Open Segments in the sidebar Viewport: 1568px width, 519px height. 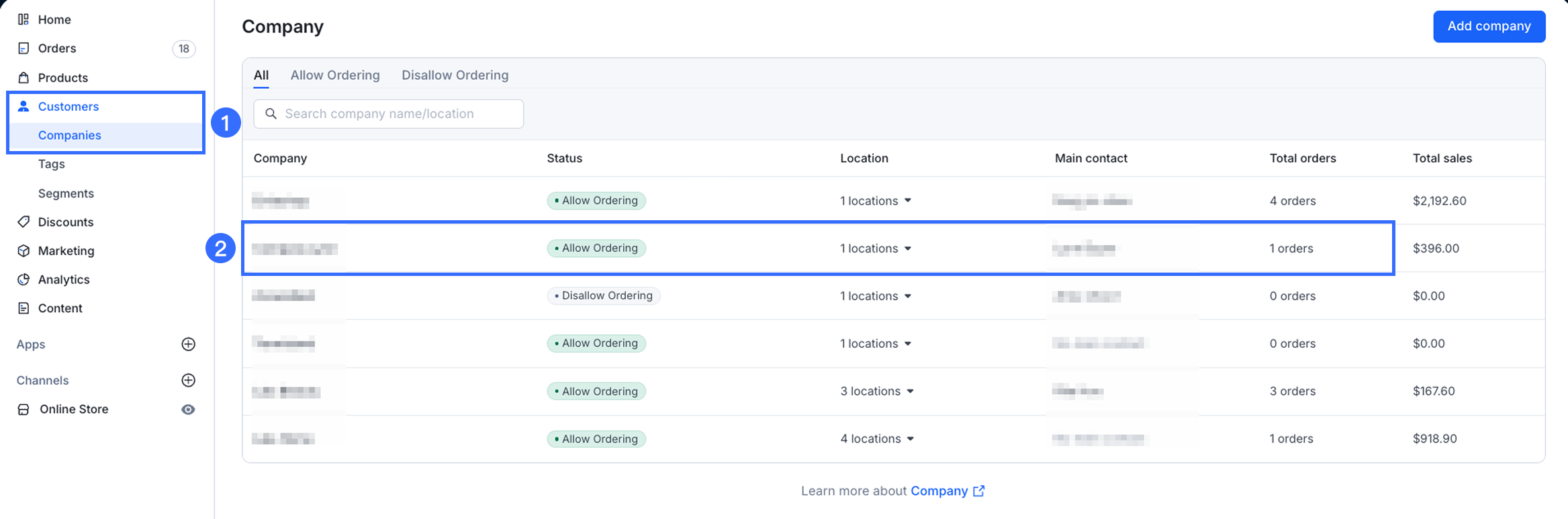point(66,193)
